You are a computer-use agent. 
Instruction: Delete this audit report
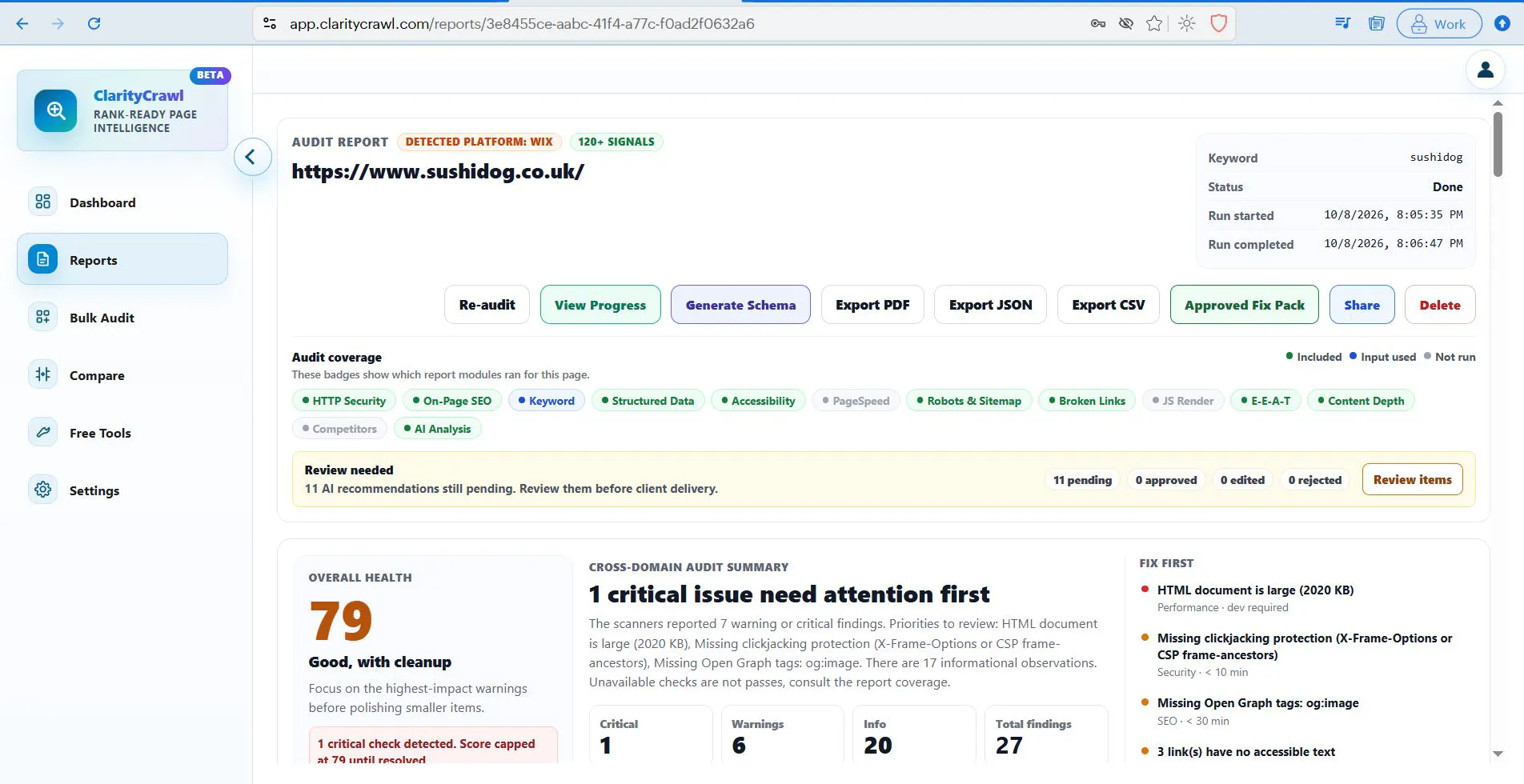tap(1440, 305)
